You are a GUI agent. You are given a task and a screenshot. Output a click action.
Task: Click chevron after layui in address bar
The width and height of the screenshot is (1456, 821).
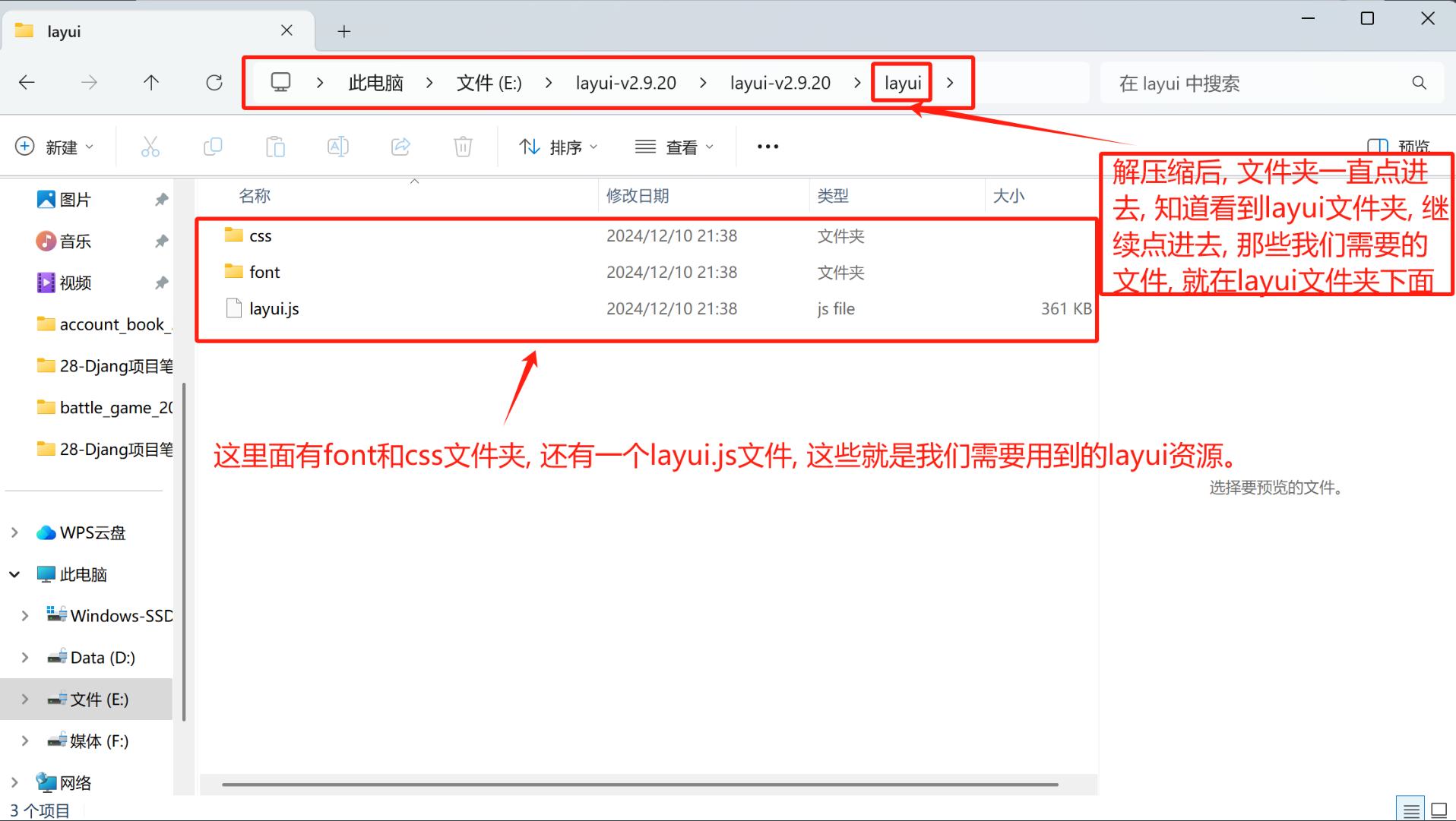950,83
